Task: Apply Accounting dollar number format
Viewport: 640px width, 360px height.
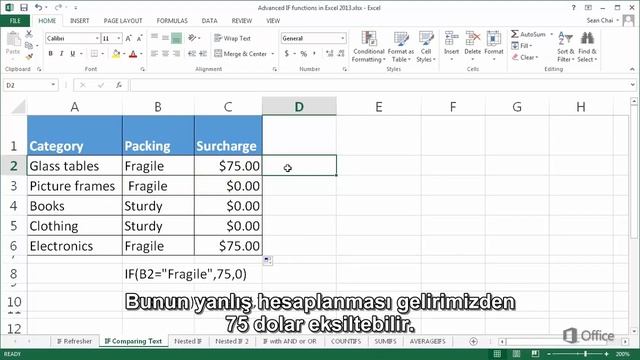Action: coord(287,53)
